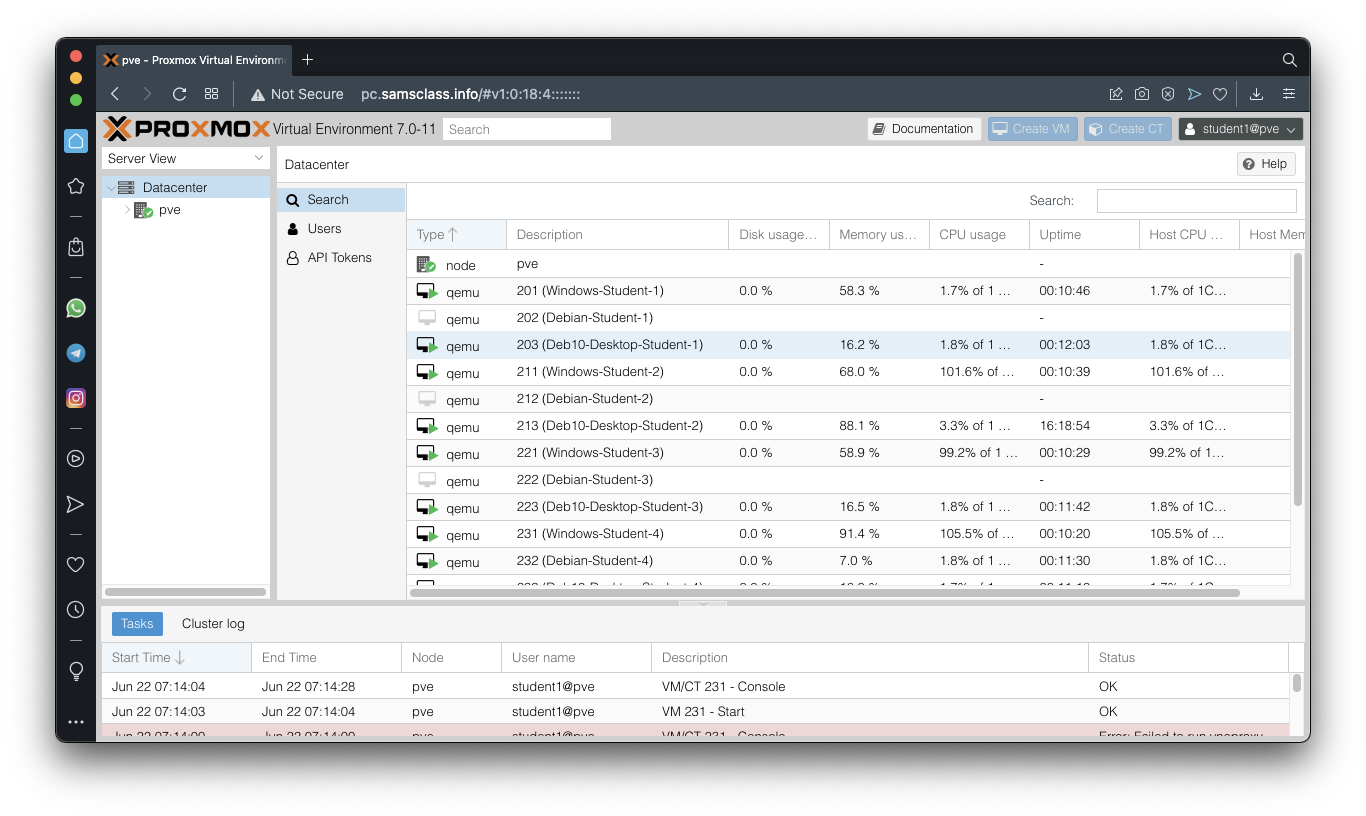Open Instagram from the browser sidebar
Screen dimensions: 1366x816
pos(76,398)
